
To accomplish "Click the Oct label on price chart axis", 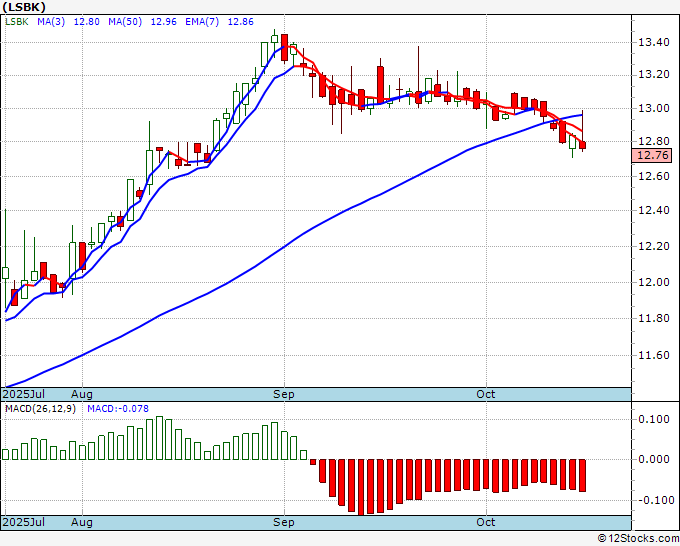I will [485, 394].
